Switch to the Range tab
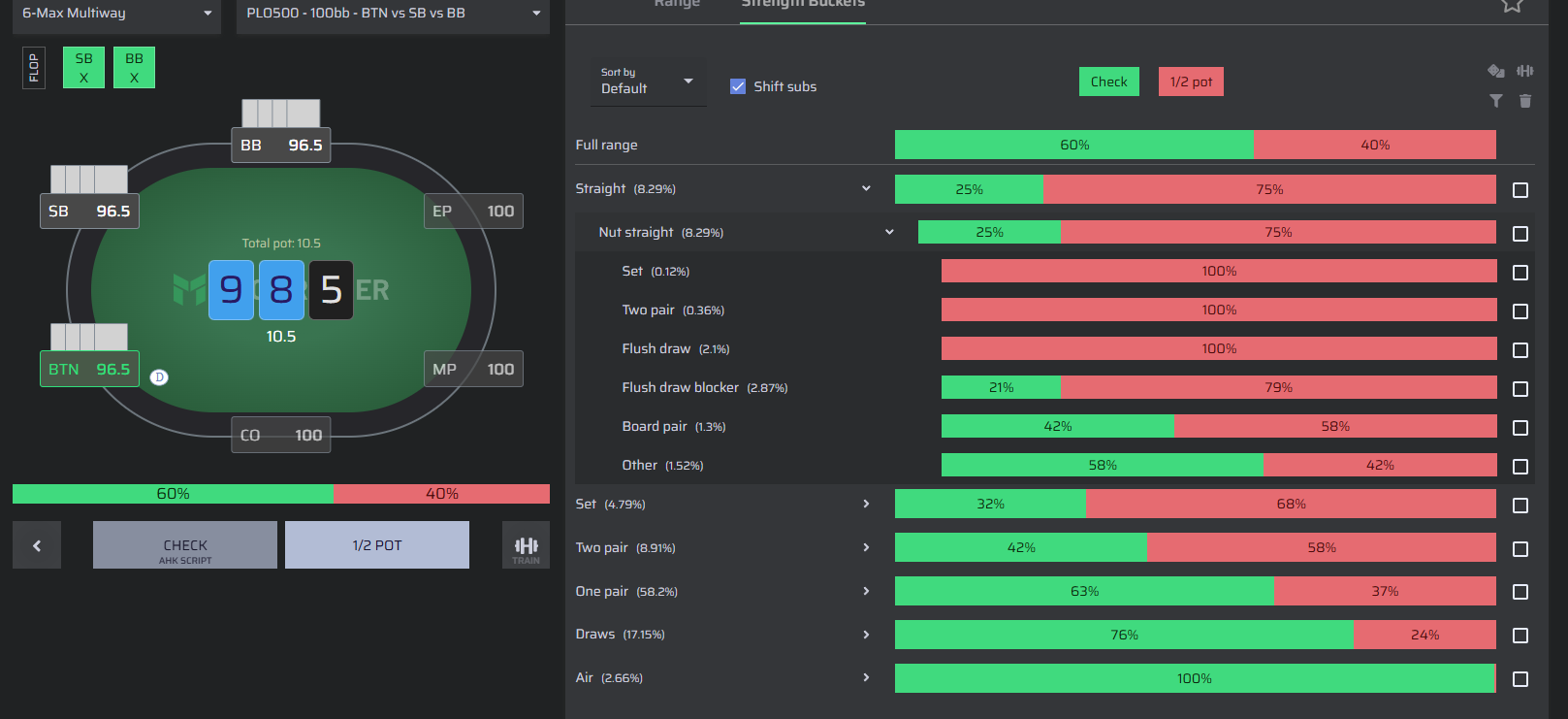 tap(677, 4)
